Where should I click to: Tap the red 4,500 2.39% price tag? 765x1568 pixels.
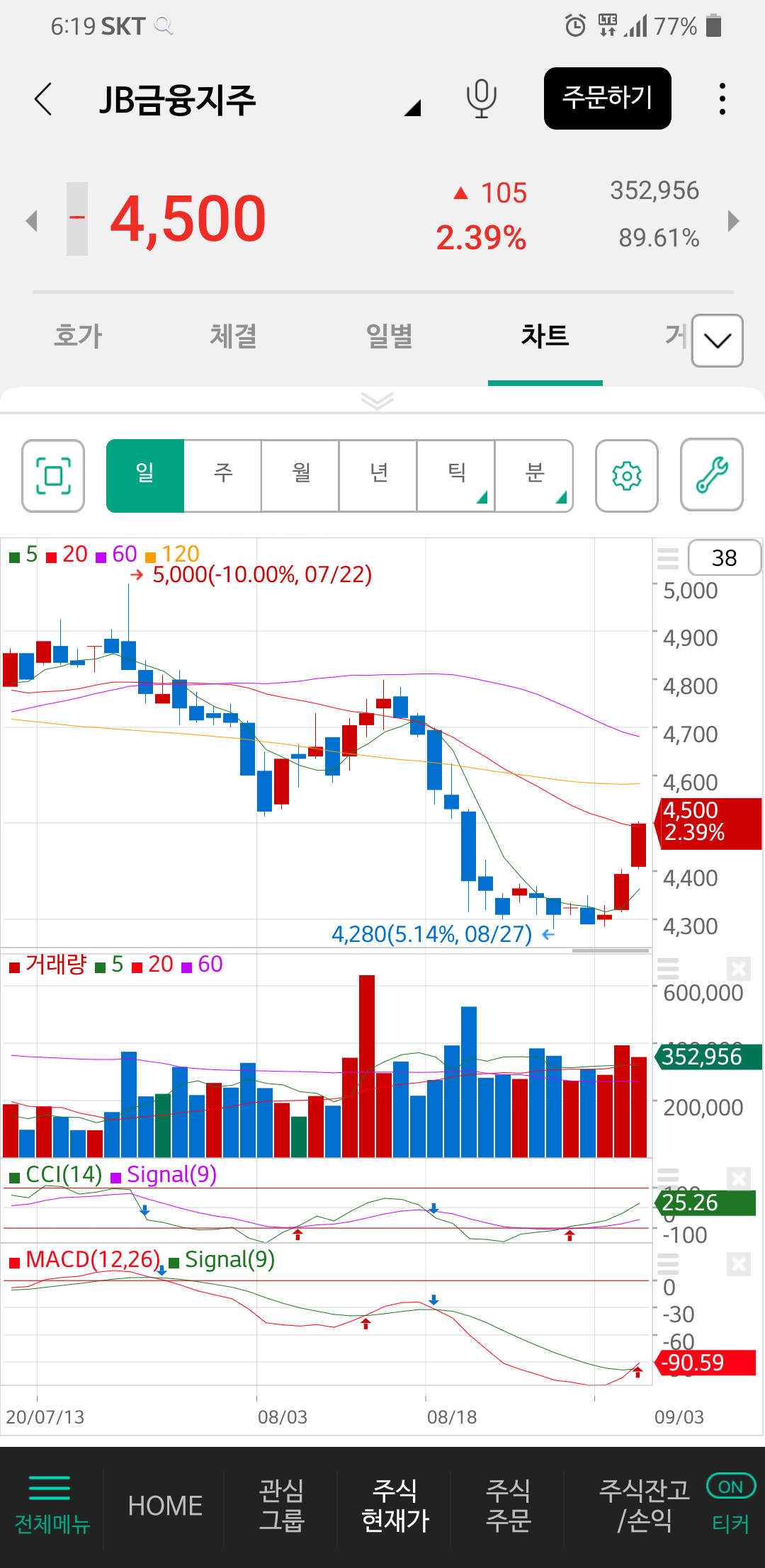coord(708,824)
